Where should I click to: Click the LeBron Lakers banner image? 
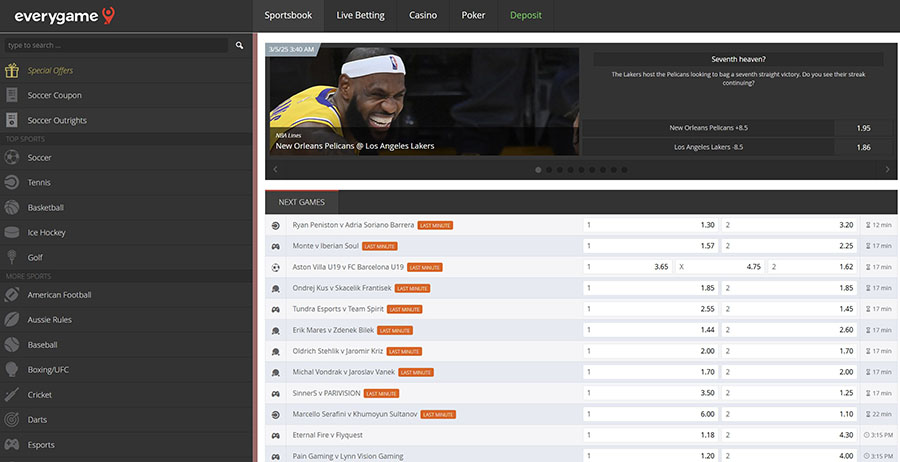(424, 101)
